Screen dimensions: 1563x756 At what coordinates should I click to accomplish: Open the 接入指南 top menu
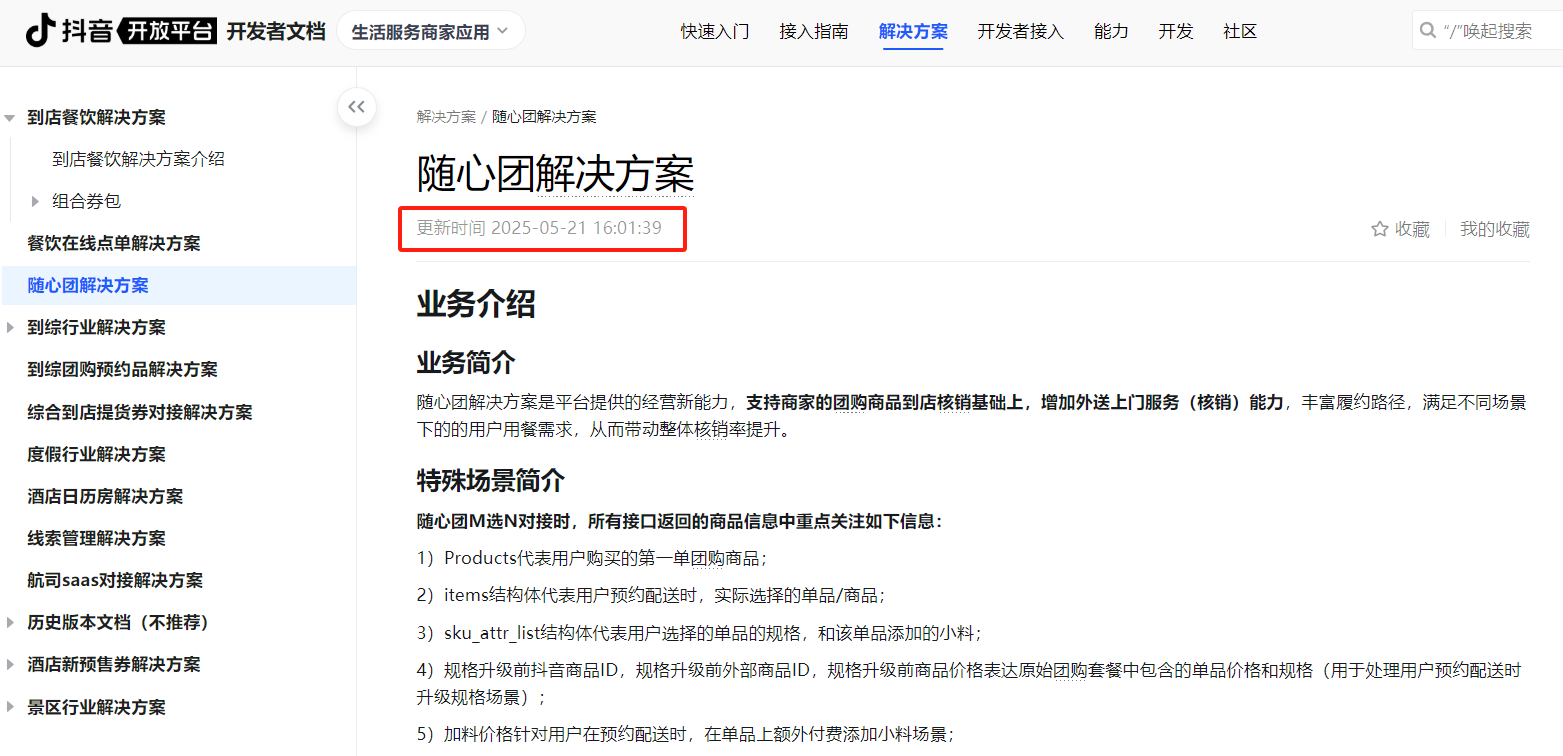pos(814,31)
